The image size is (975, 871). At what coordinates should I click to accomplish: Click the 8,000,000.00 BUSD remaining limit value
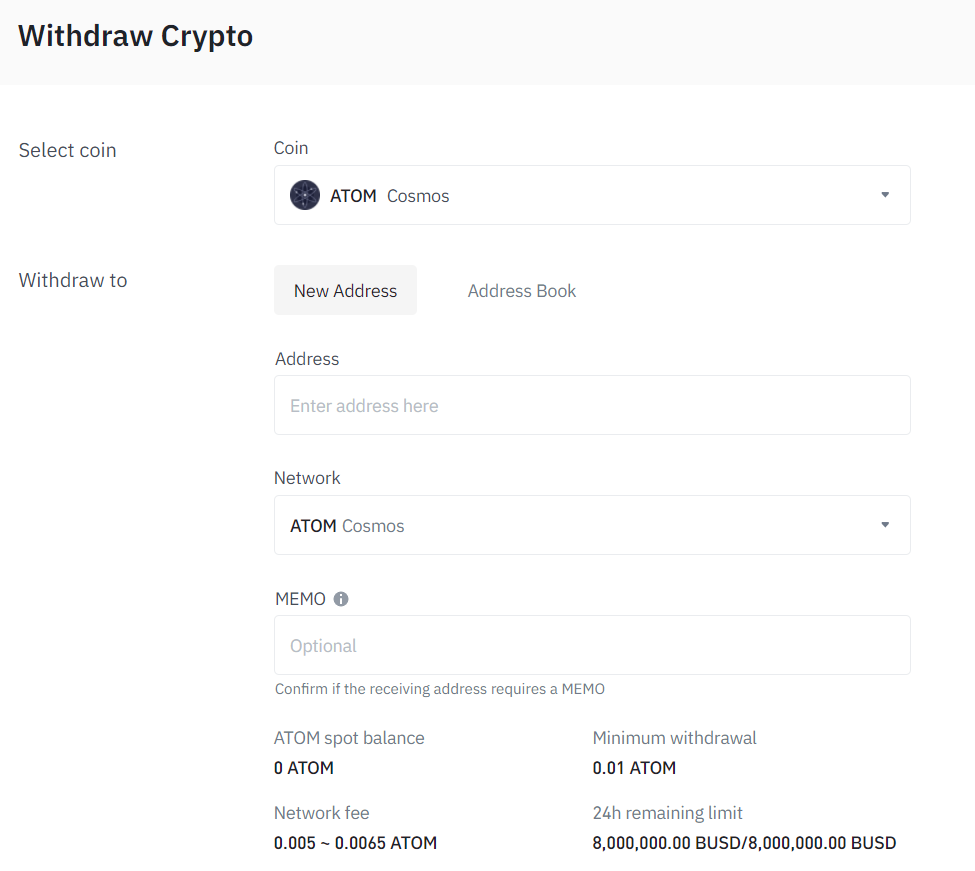click(x=744, y=843)
